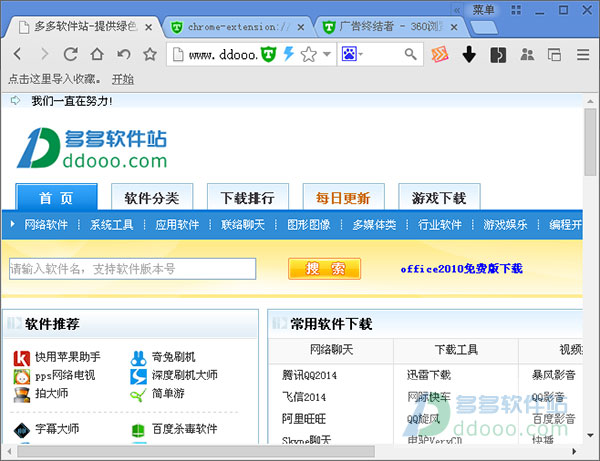Open the 腾讯QQ2014 download link
Image resolution: width=600 pixels, height=461 pixels.
[309, 375]
